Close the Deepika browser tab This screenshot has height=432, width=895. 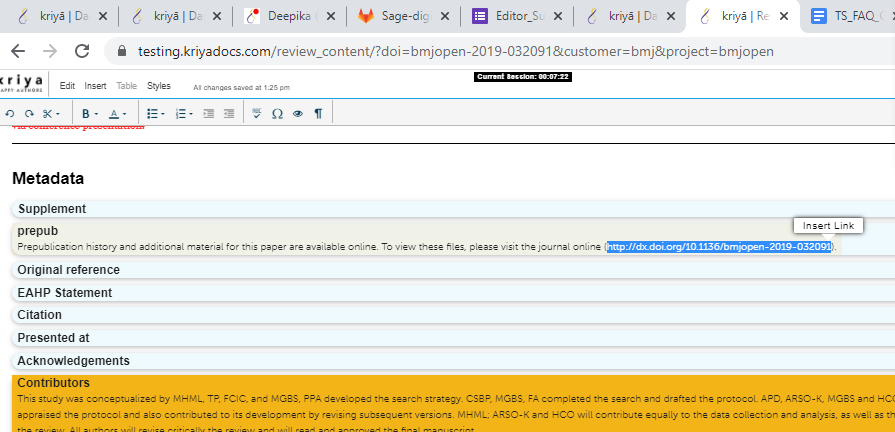331,17
